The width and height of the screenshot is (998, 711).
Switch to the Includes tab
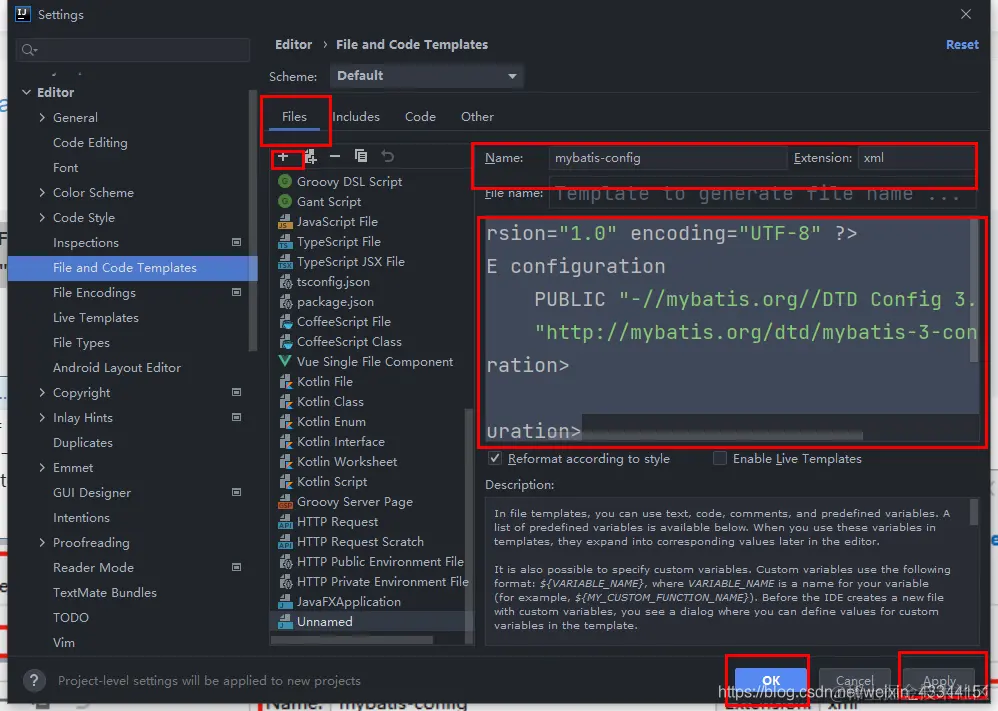(356, 116)
